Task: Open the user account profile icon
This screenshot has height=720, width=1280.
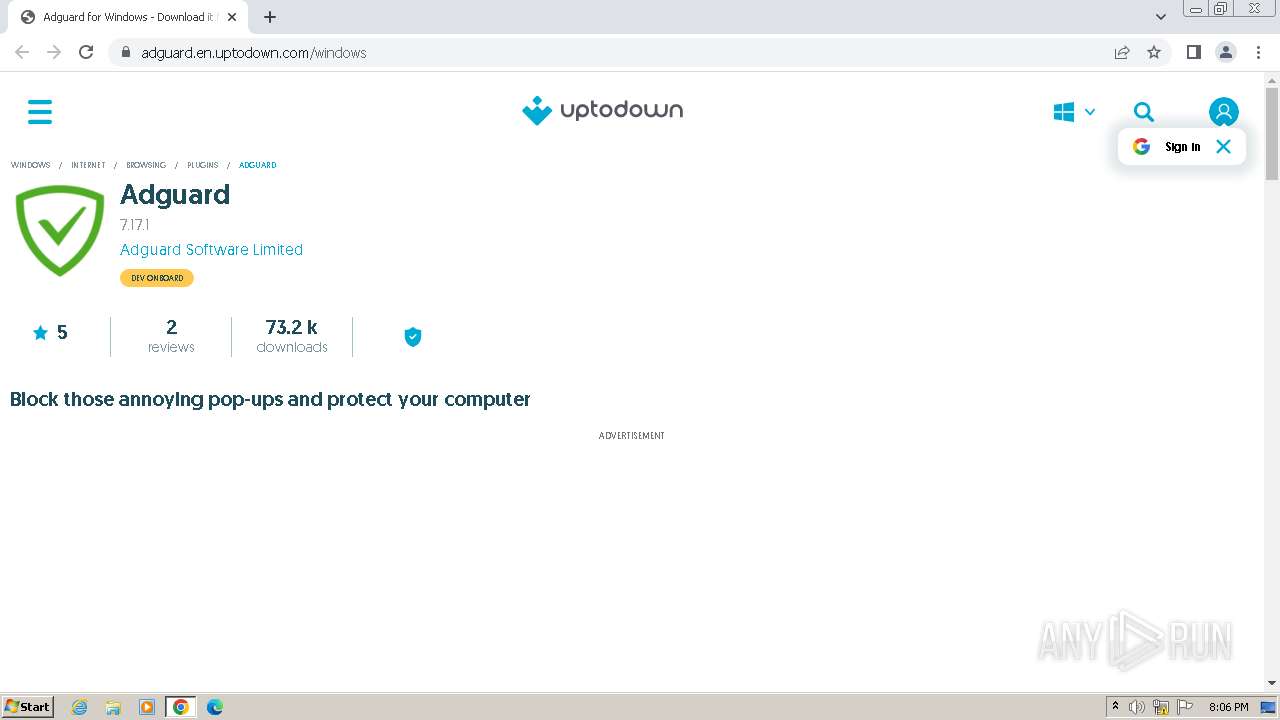Action: point(1223,112)
